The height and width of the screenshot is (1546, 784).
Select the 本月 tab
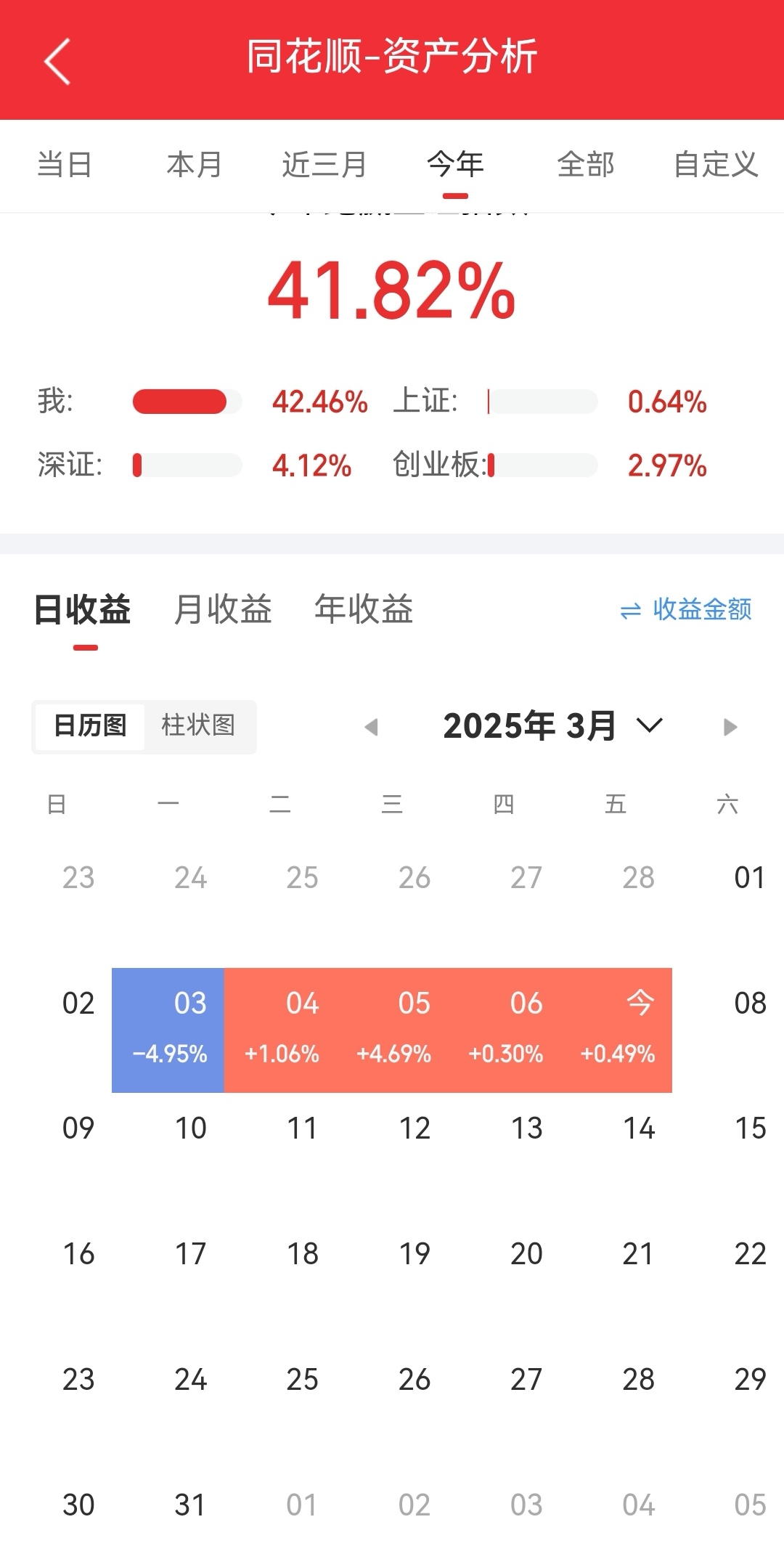[195, 165]
